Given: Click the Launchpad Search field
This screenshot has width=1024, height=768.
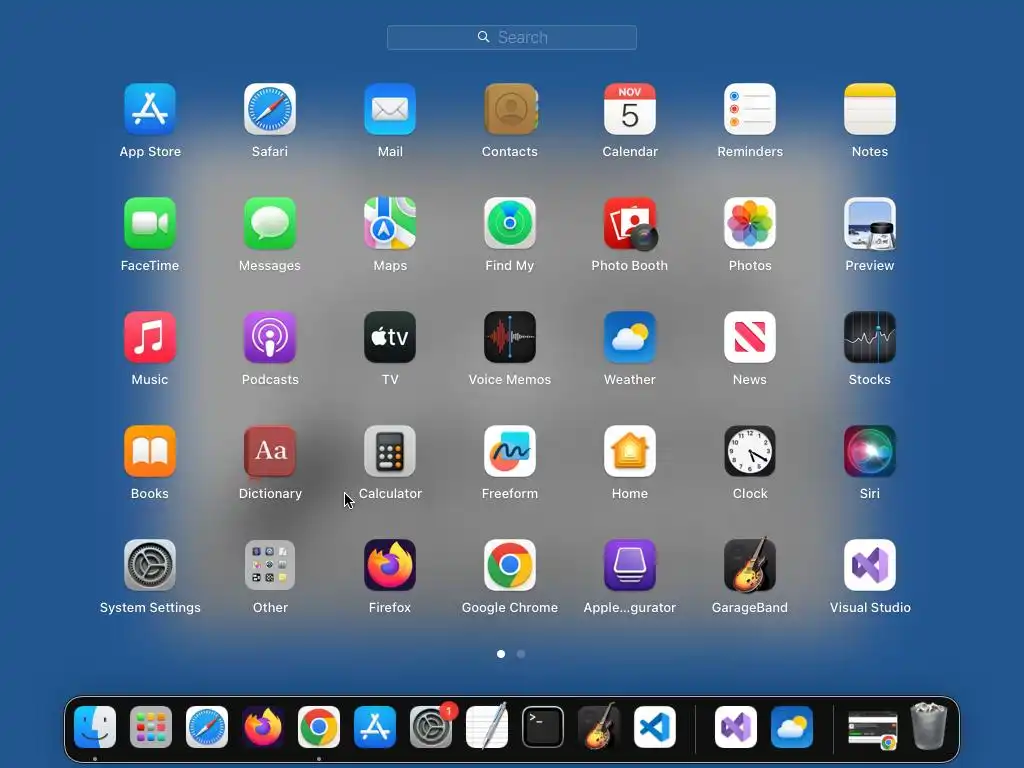Looking at the screenshot, I should click(x=512, y=37).
